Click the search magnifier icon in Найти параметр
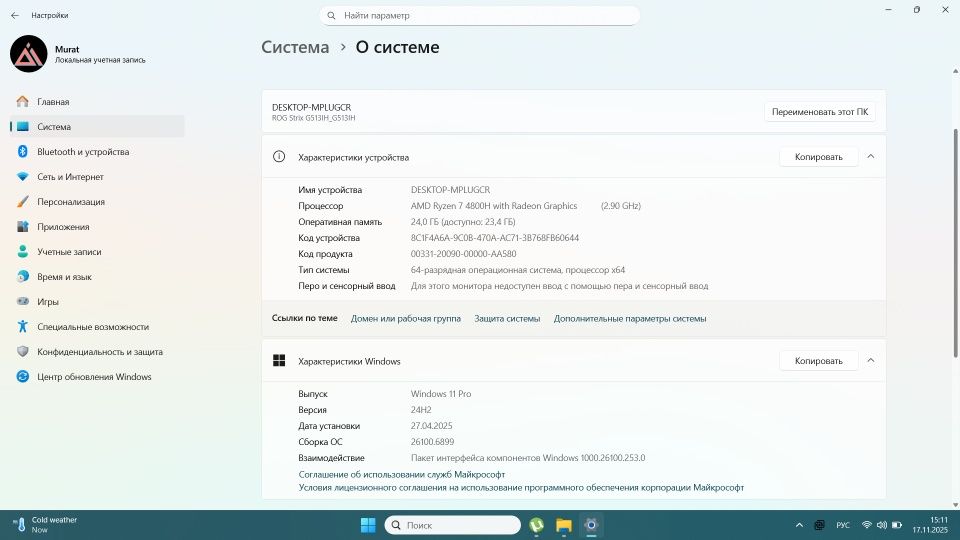The image size is (960, 540). (331, 16)
